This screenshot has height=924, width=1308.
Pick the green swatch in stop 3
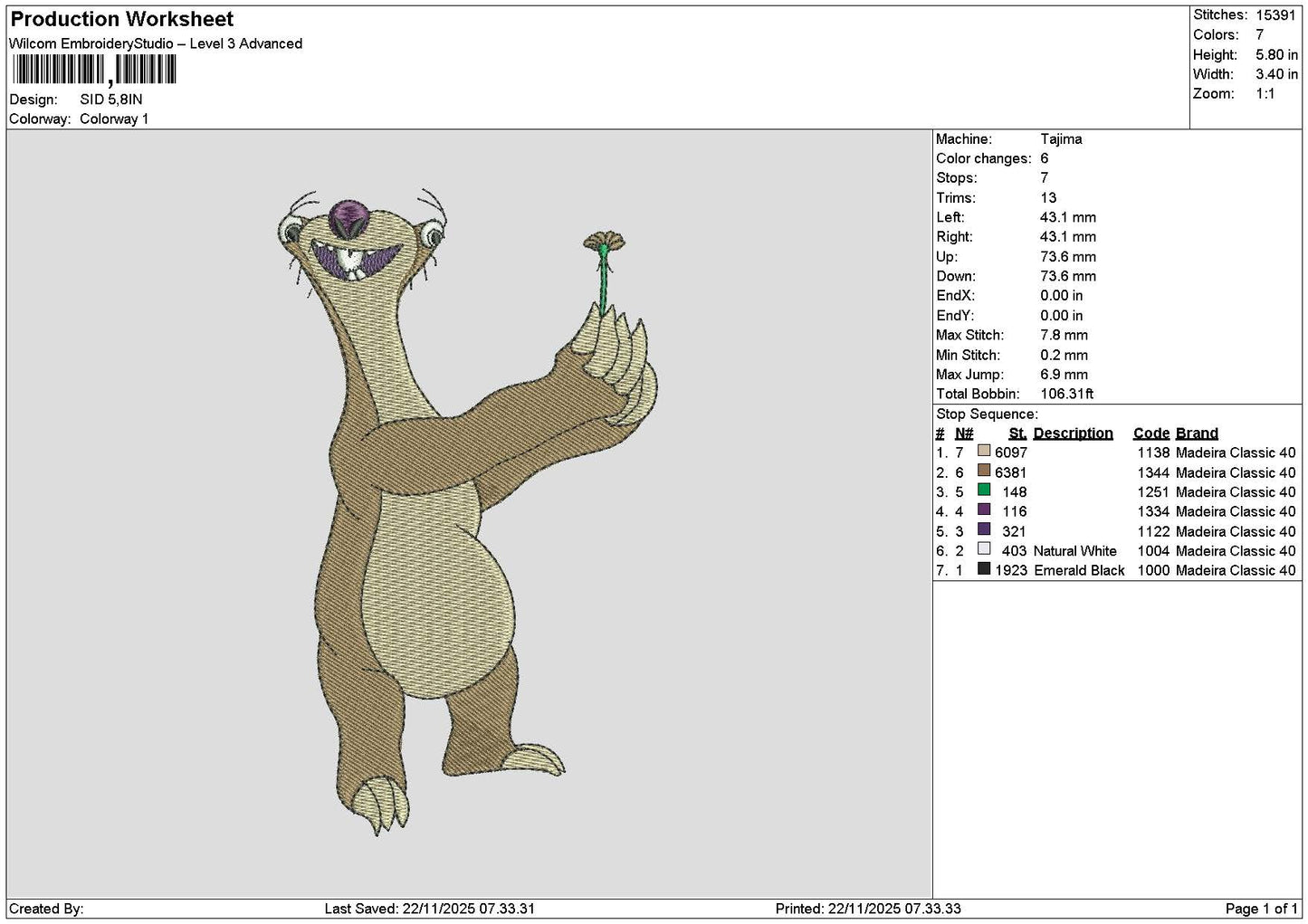click(984, 491)
